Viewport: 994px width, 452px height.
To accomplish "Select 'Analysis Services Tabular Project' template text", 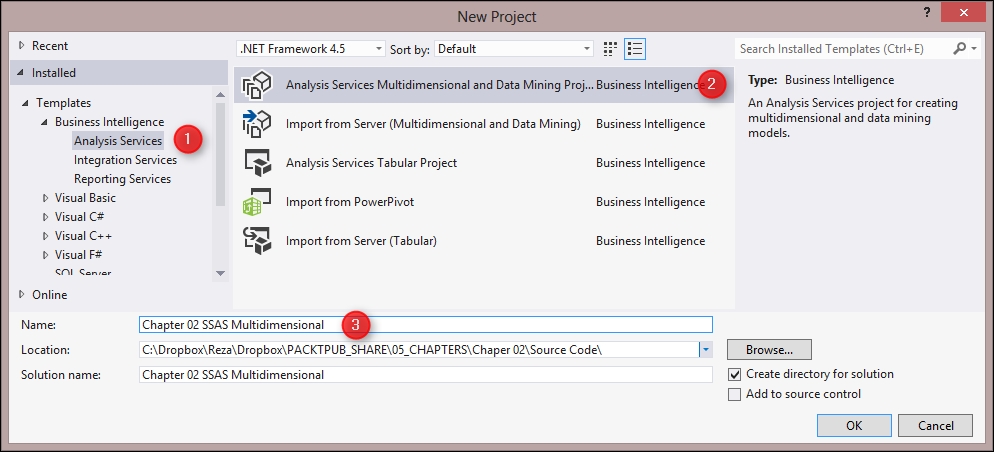I will point(371,163).
